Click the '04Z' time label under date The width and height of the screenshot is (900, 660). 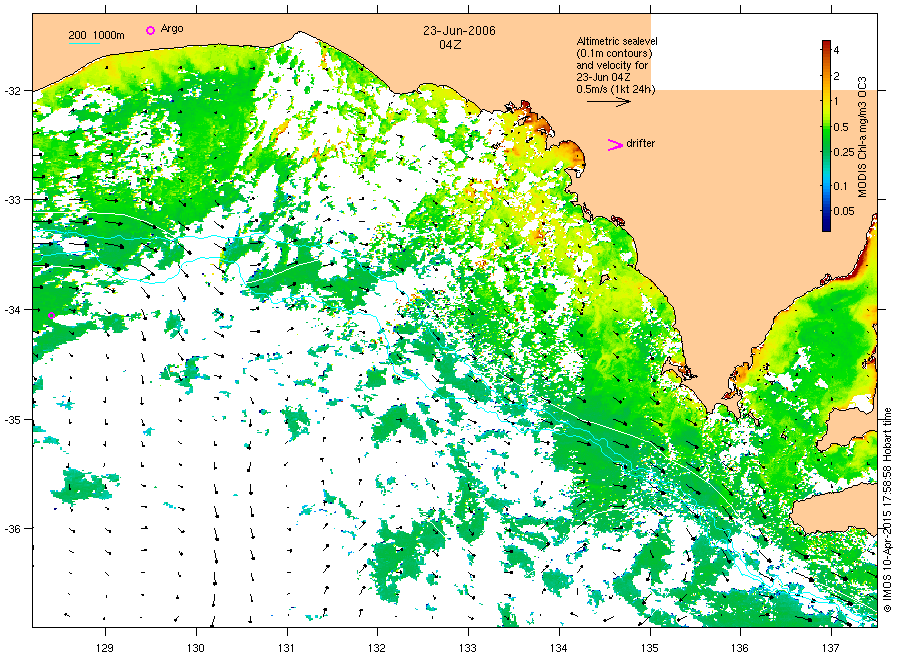coord(450,45)
